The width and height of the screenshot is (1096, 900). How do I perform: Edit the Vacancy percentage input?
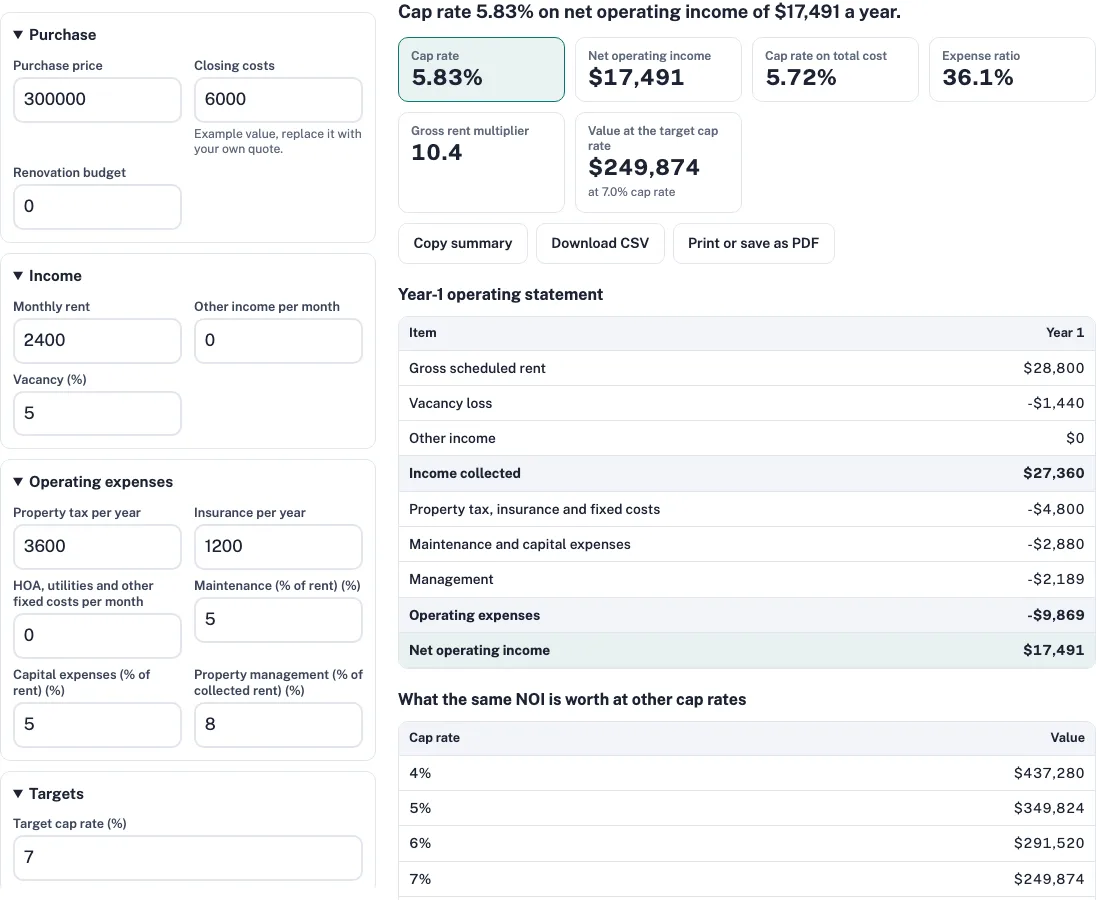pyautogui.click(x=97, y=413)
